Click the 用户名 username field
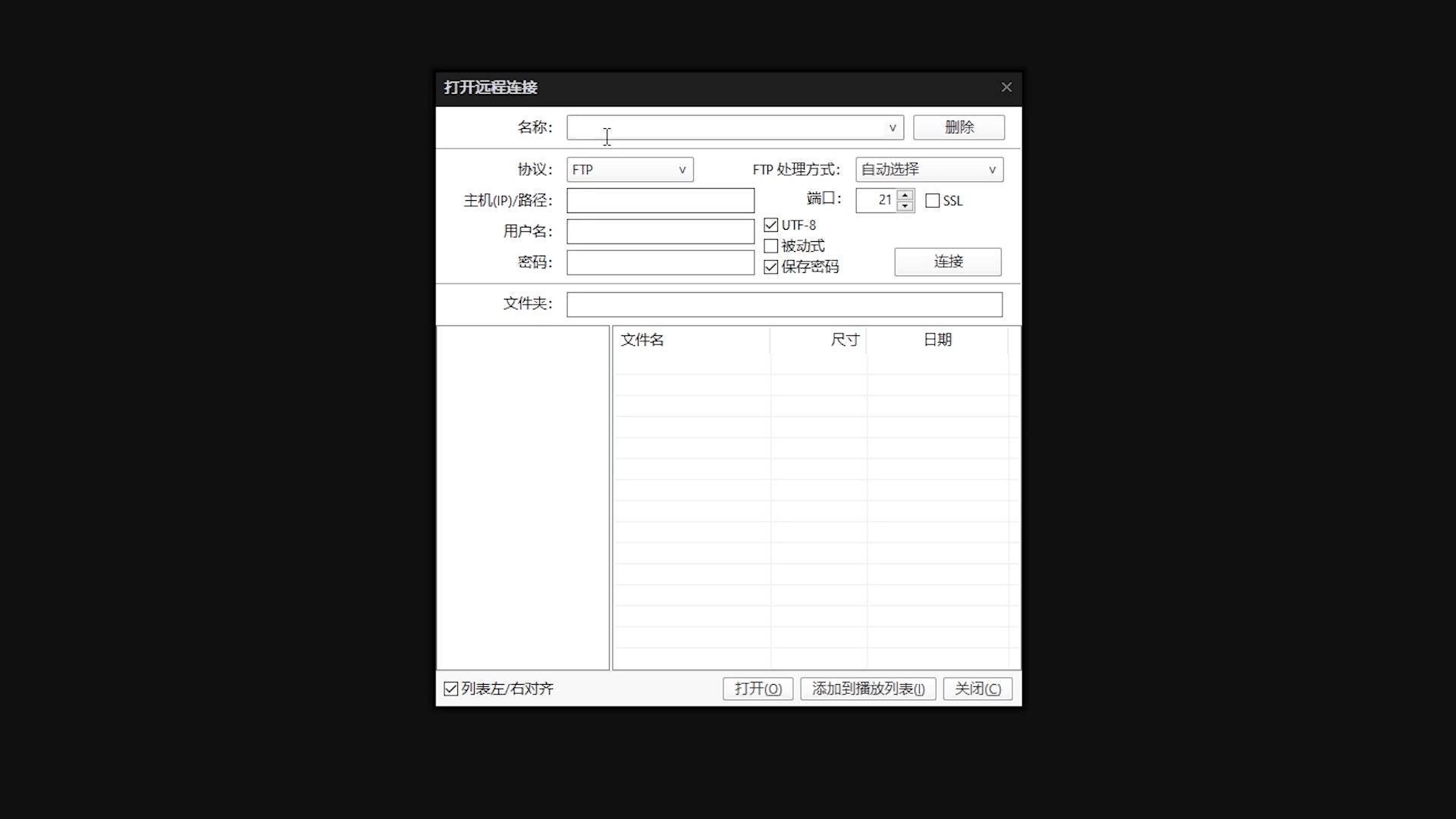The height and width of the screenshot is (819, 1456). coord(660,231)
